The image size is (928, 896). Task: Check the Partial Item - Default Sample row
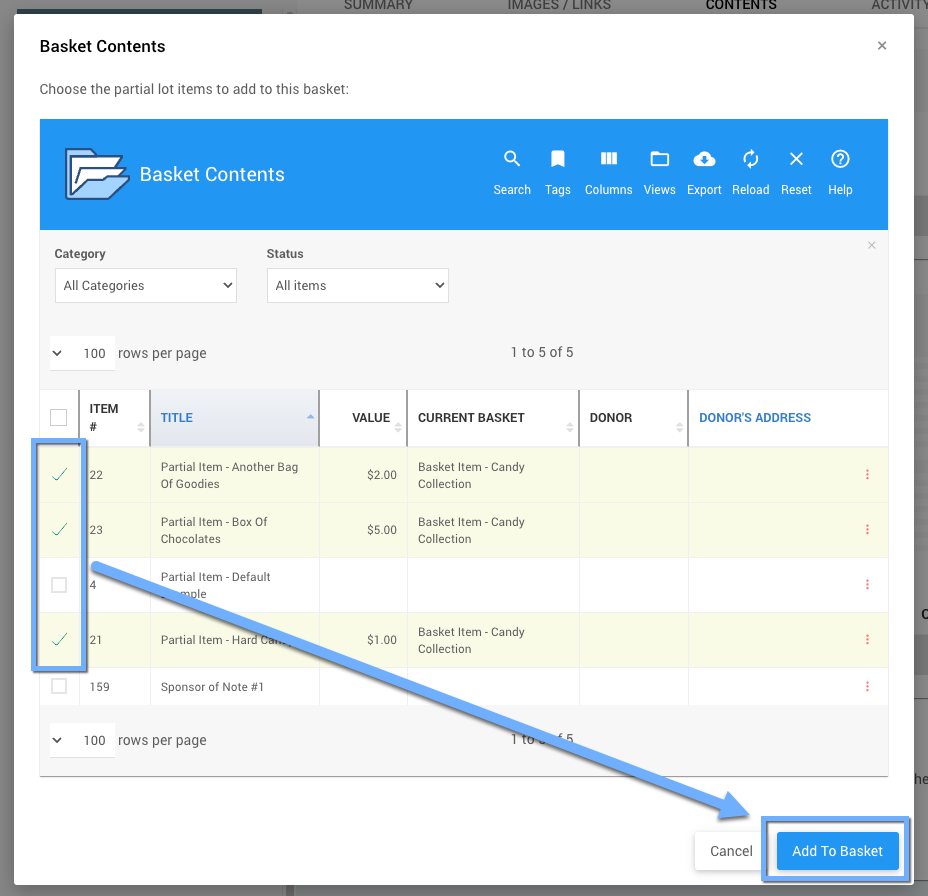click(x=59, y=585)
